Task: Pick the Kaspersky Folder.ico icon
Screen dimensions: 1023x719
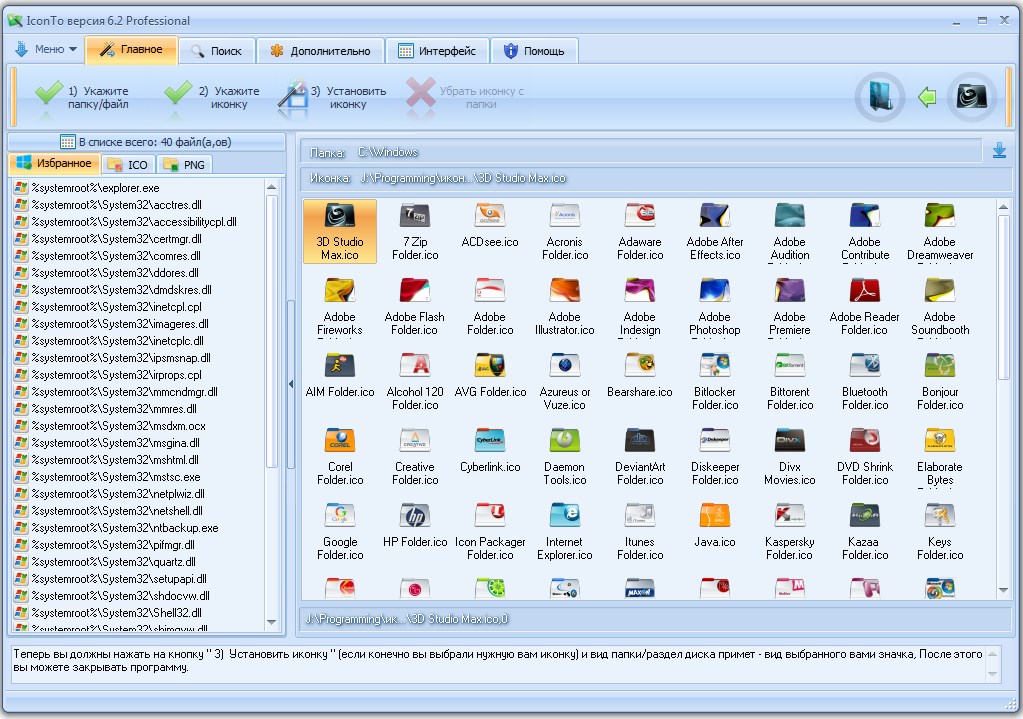Action: point(789,532)
